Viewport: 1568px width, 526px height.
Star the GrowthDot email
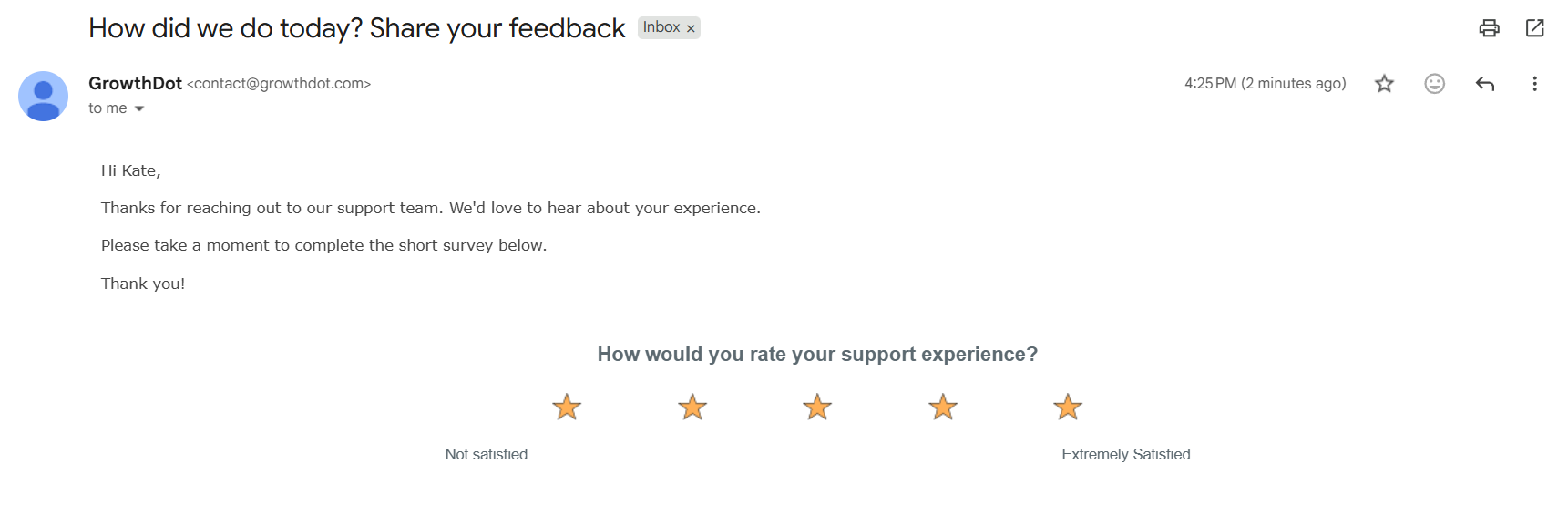click(x=1383, y=83)
